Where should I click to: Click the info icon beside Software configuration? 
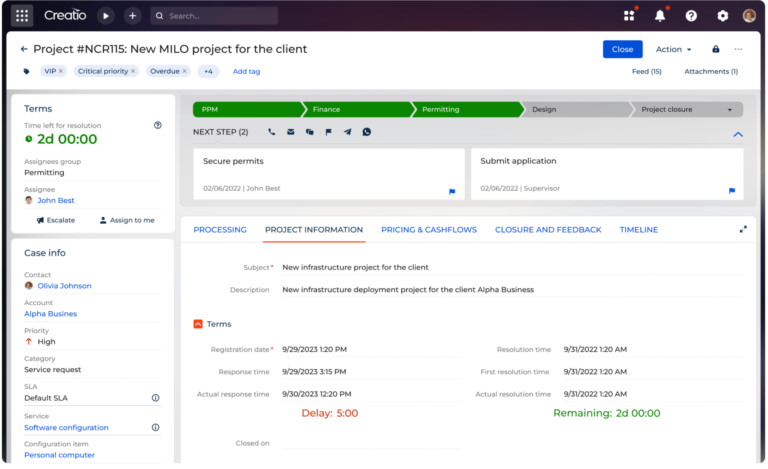tap(155, 427)
